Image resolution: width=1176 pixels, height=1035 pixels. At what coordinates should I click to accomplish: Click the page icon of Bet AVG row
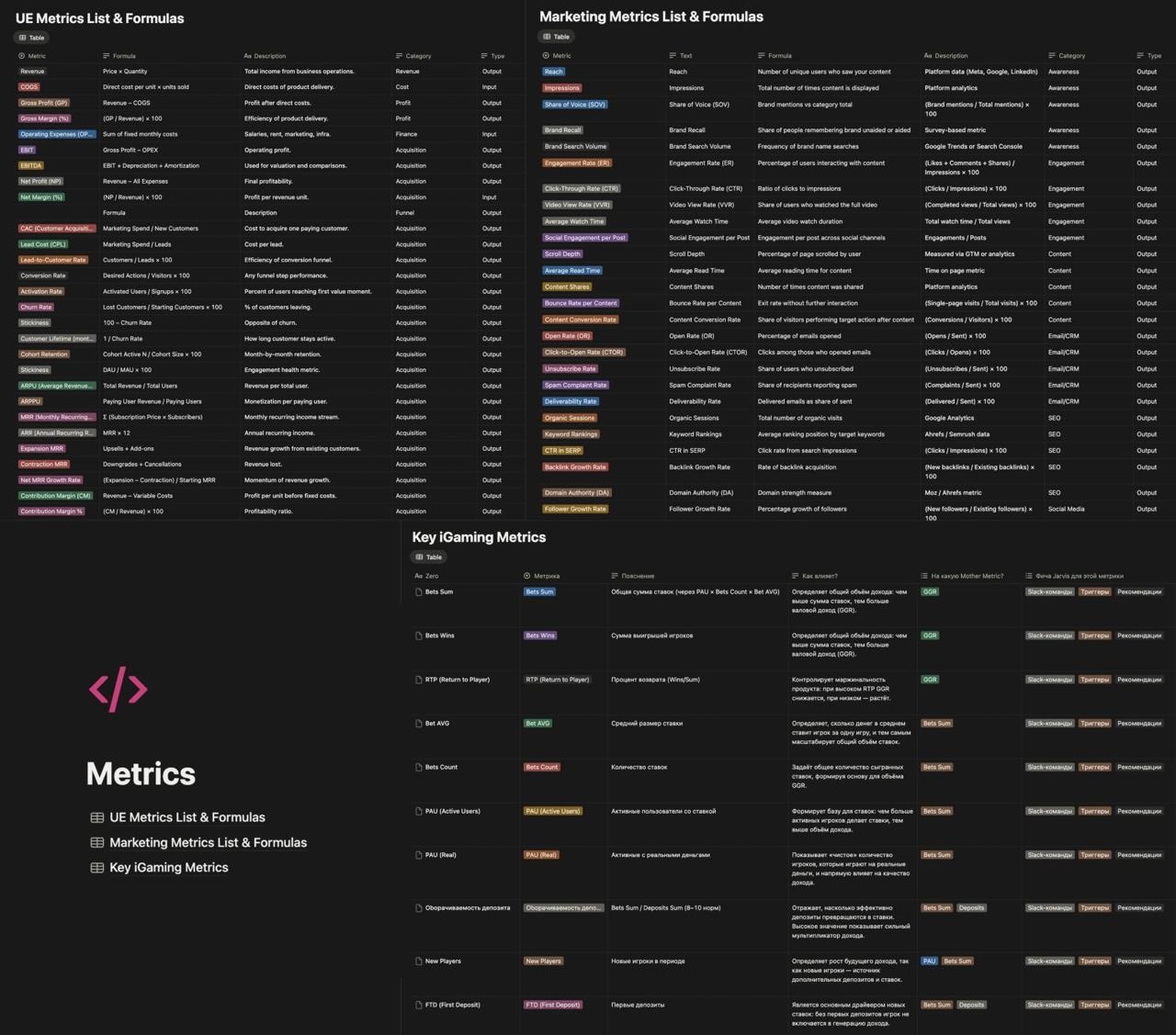pyautogui.click(x=419, y=724)
